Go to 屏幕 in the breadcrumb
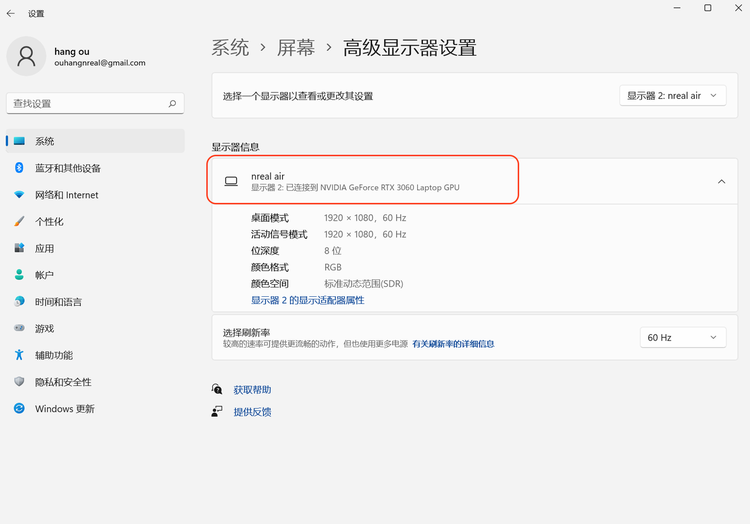750x524 pixels. click(296, 47)
